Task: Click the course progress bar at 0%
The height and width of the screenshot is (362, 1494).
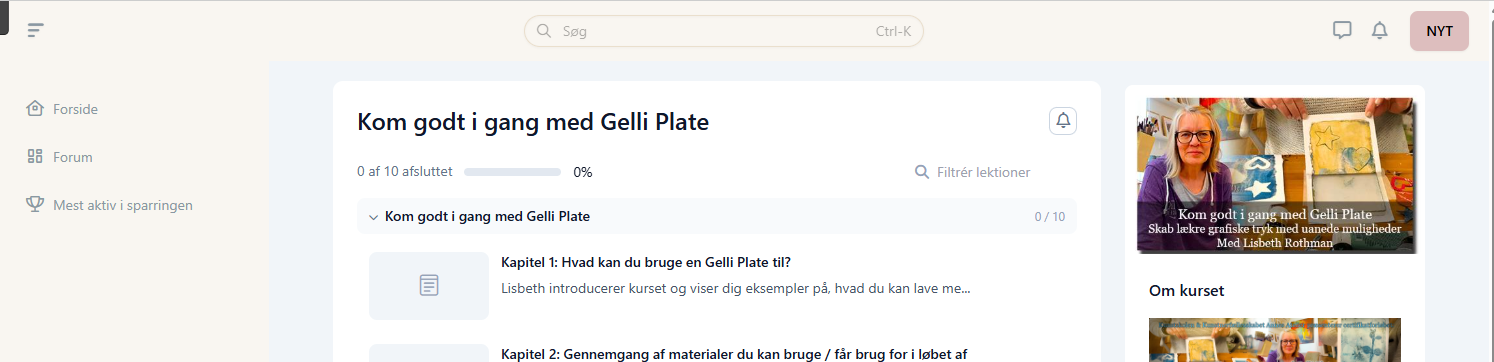Action: (512, 172)
